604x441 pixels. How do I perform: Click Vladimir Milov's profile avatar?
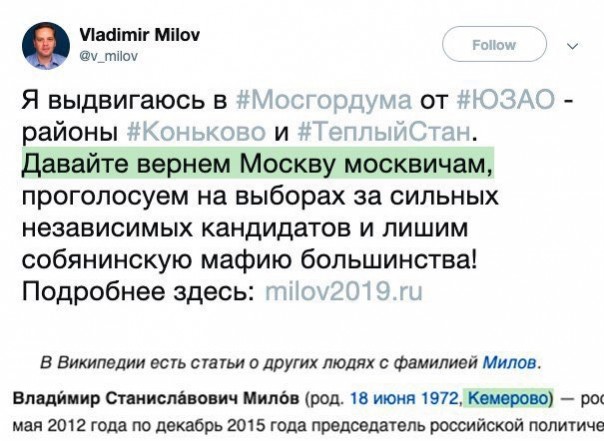click(45, 45)
